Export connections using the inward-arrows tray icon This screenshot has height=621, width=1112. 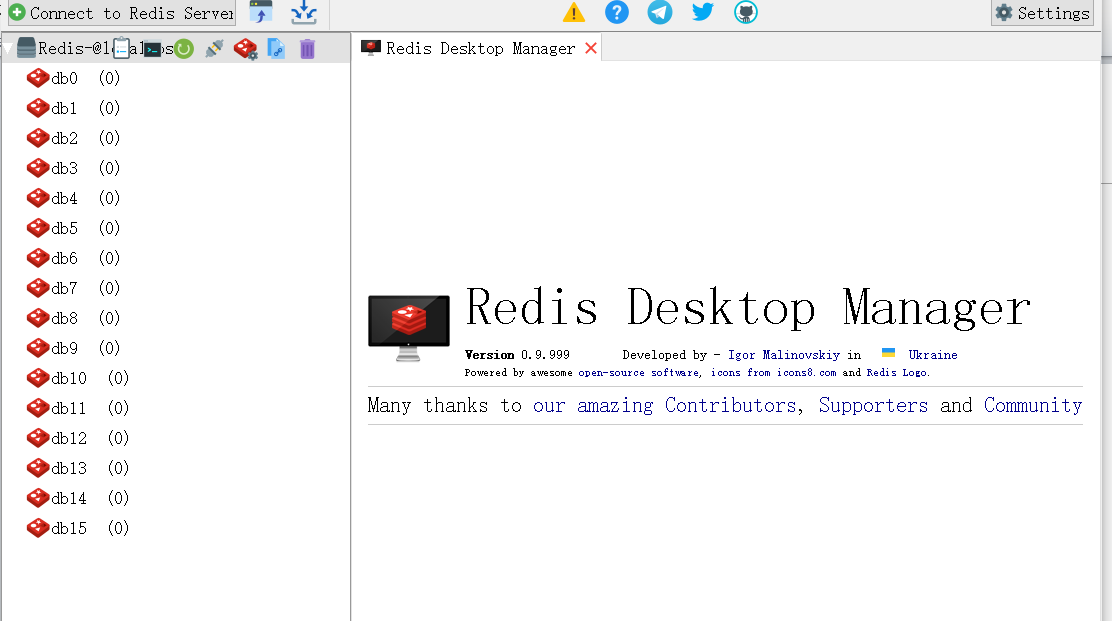point(304,12)
